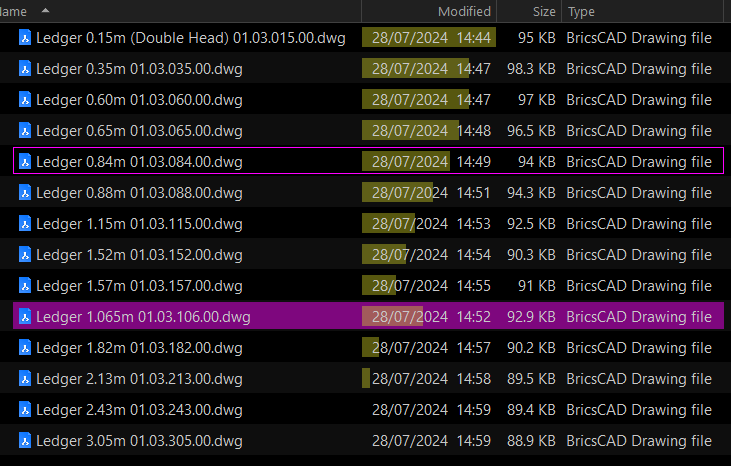
Task: Click the Ledger 1.065m dwg file icon
Action: pyautogui.click(x=25, y=317)
